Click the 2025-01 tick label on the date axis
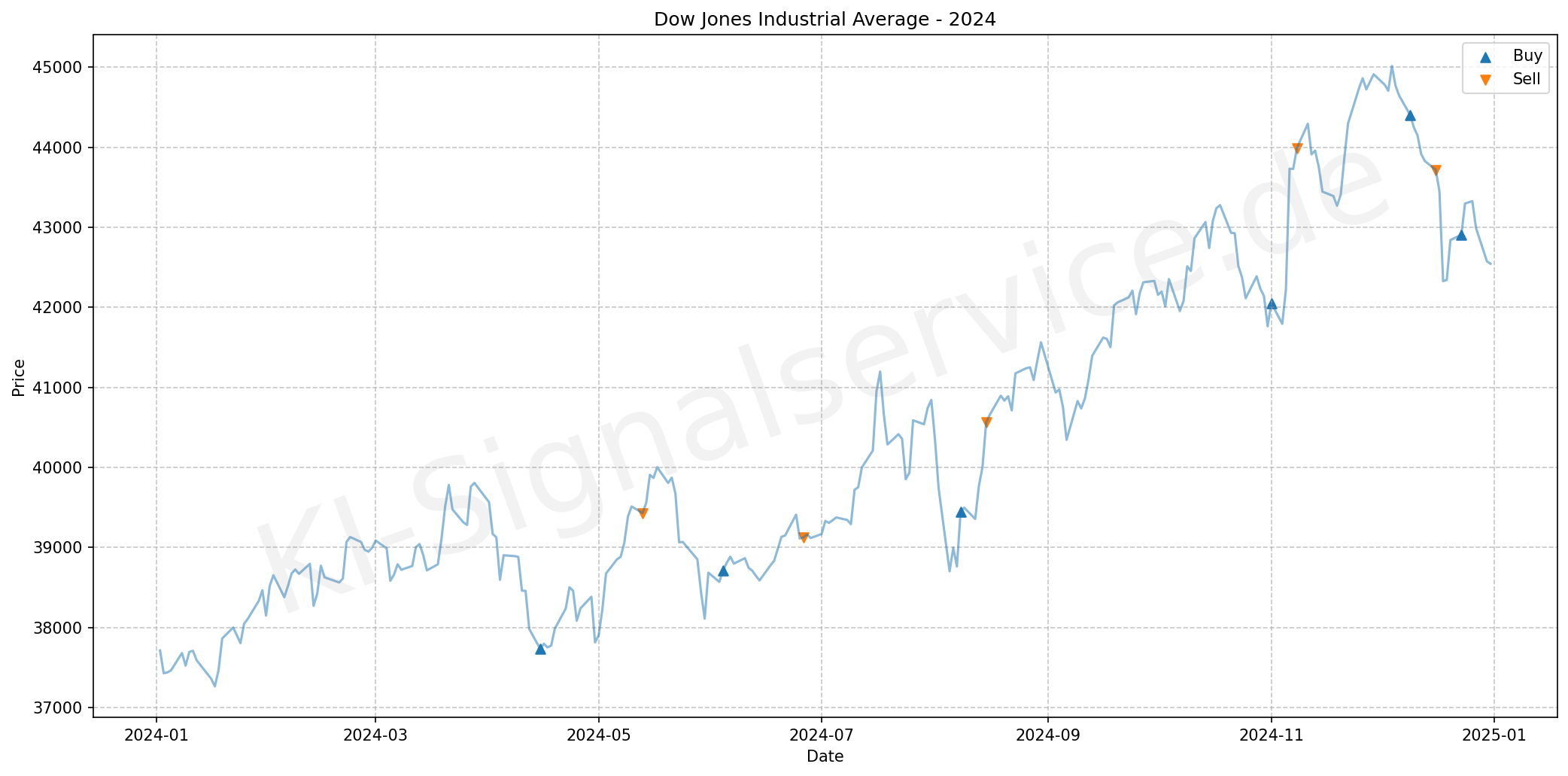Viewport: 1568px width, 776px height. tap(1494, 735)
